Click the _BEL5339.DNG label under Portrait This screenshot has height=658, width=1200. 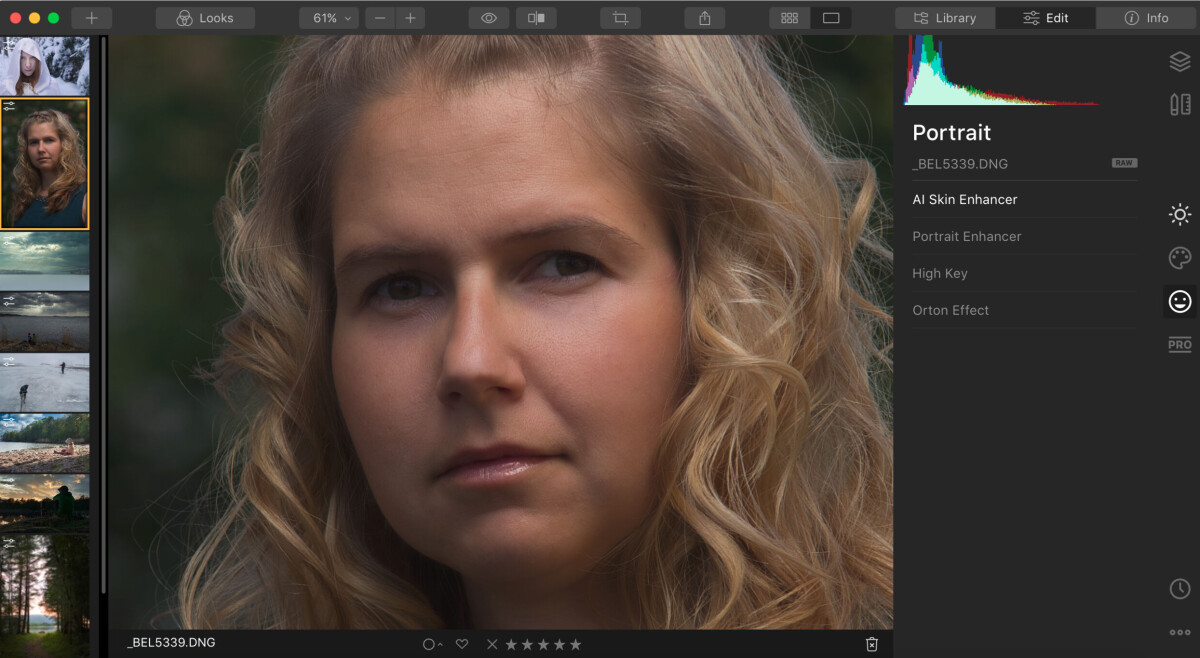click(958, 163)
